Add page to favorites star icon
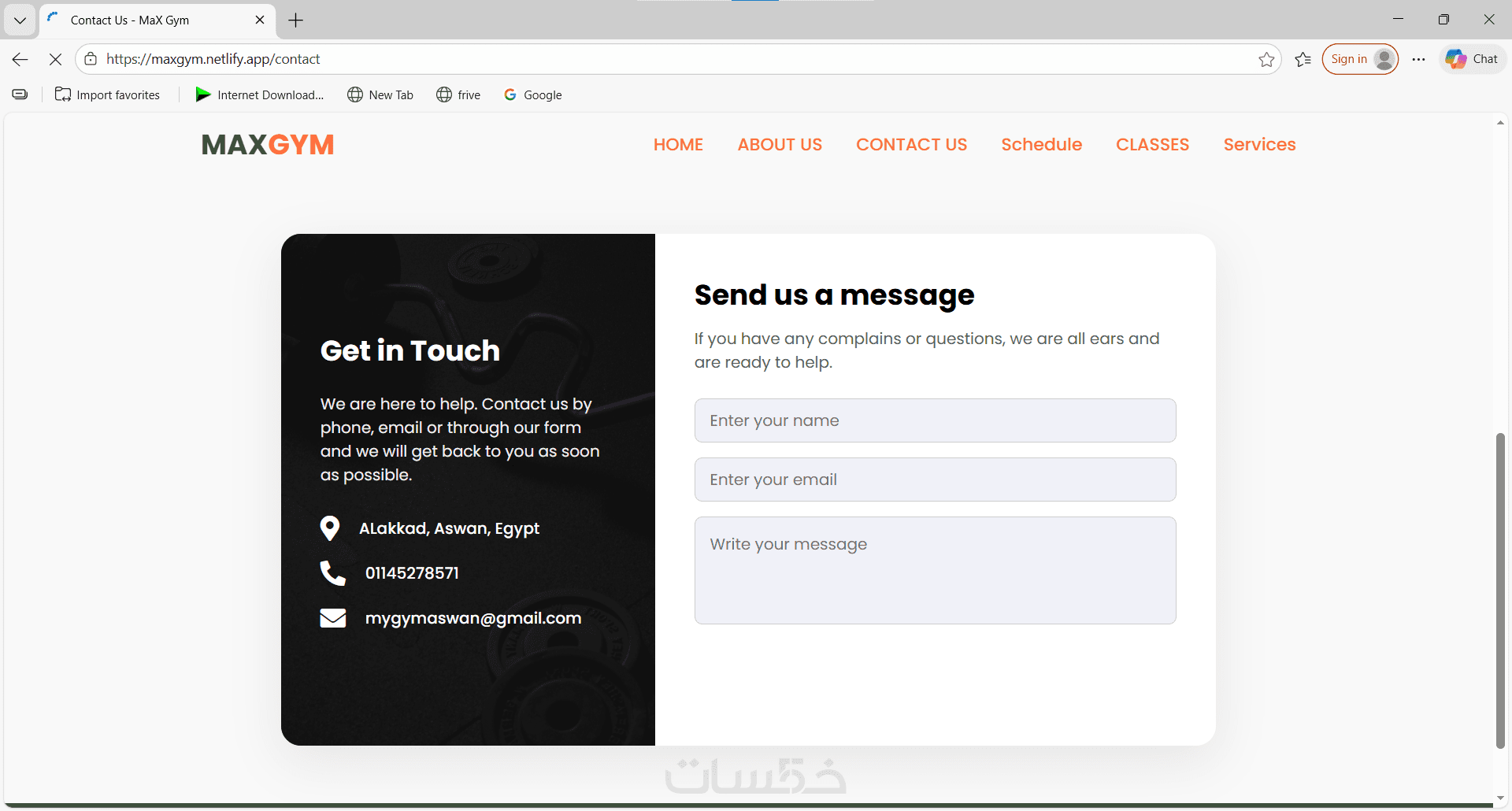The width and height of the screenshot is (1512, 811). pyautogui.click(x=1266, y=59)
